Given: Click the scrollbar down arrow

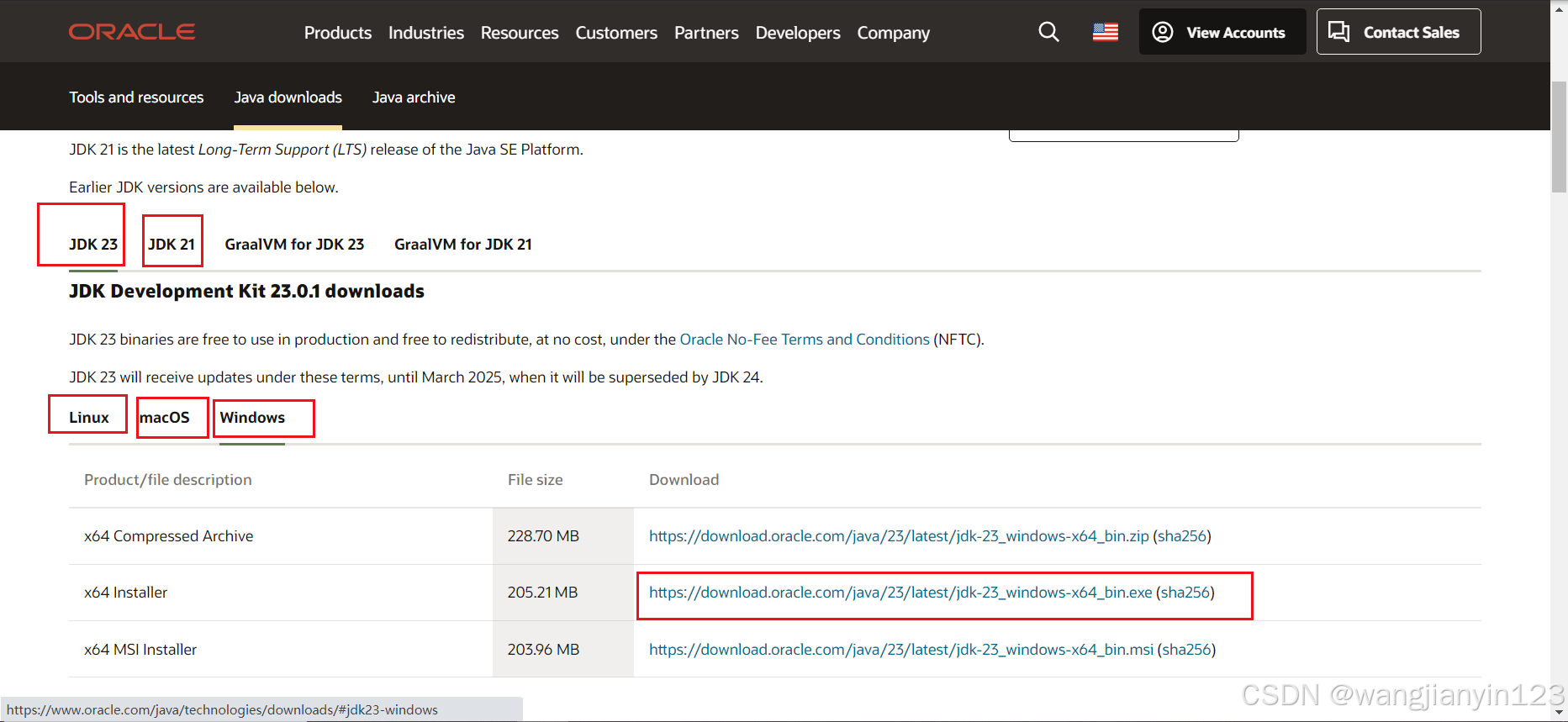Looking at the screenshot, I should pyautogui.click(x=1559, y=713).
